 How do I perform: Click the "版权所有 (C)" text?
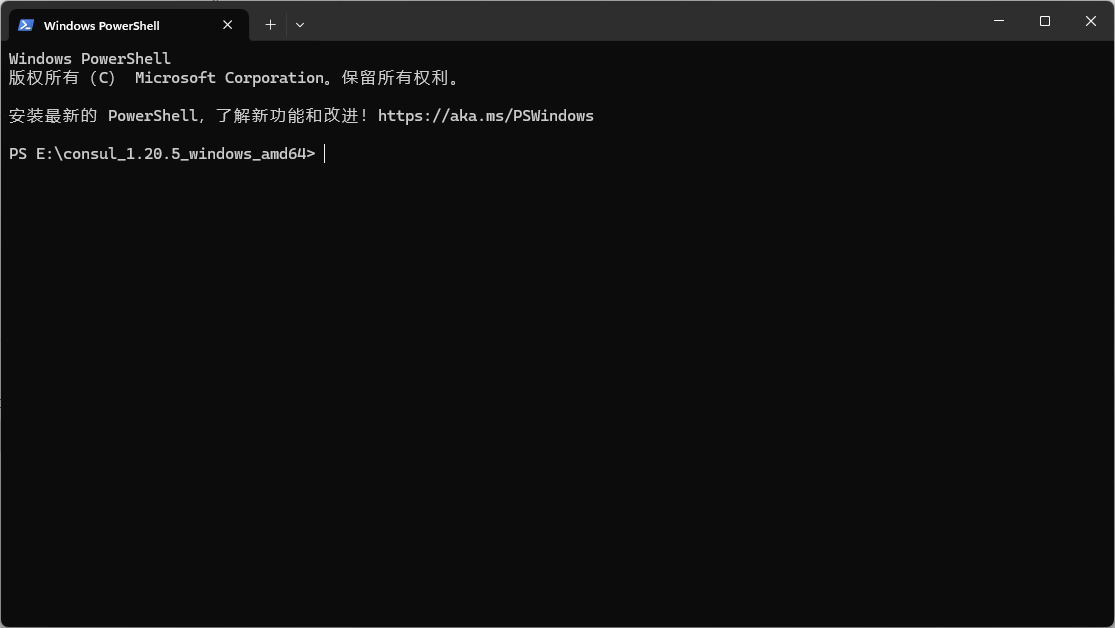[x=62, y=78]
